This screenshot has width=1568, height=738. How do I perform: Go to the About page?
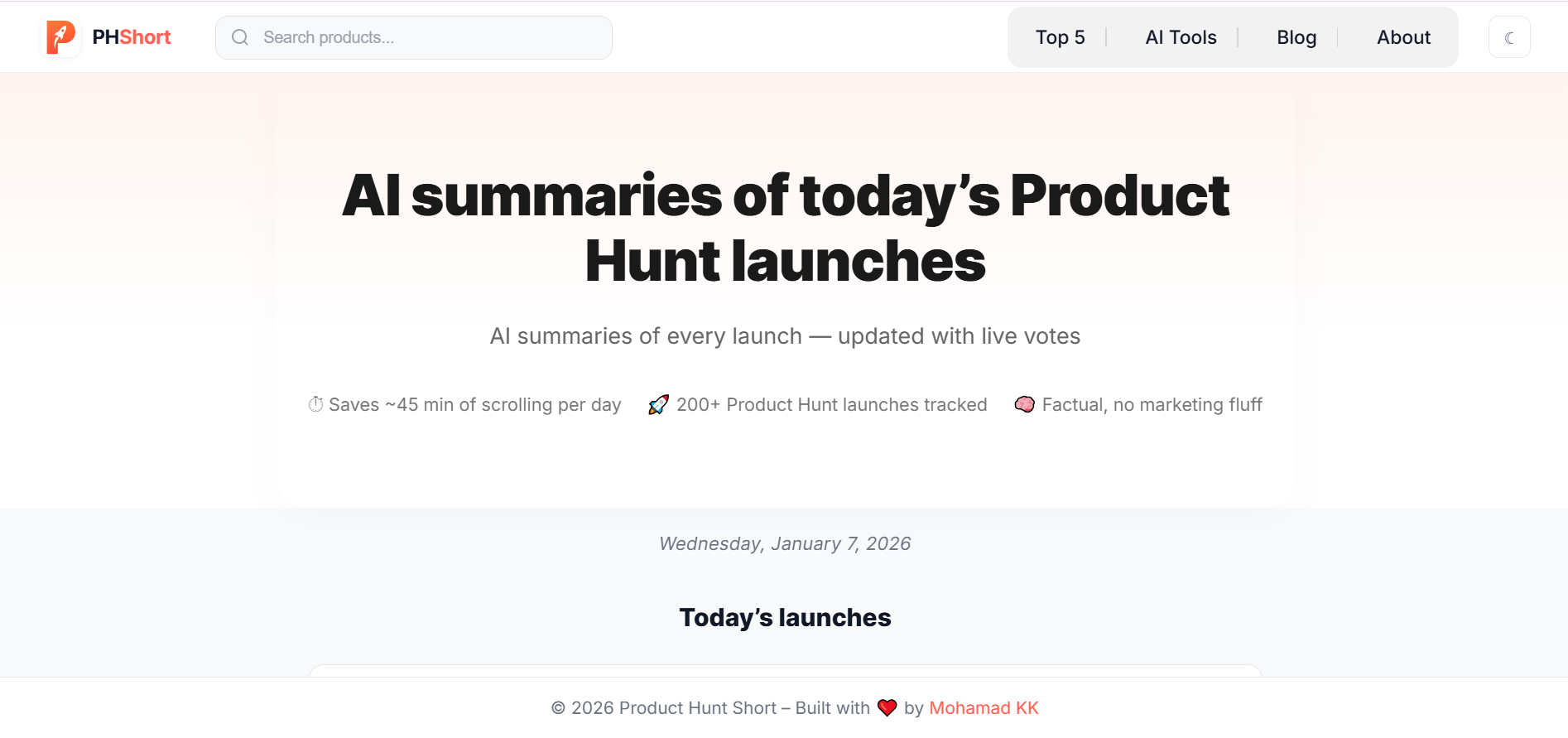point(1403,36)
